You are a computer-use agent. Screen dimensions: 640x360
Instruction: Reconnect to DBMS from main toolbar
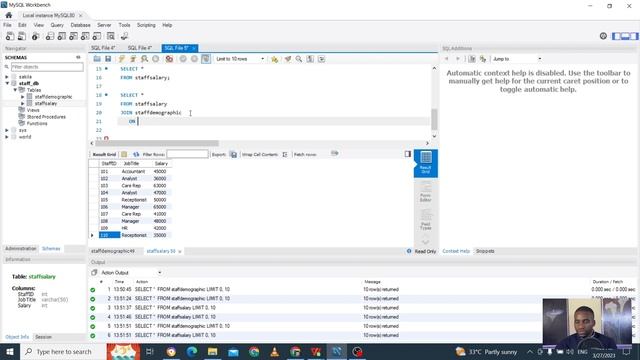click(x=124, y=36)
